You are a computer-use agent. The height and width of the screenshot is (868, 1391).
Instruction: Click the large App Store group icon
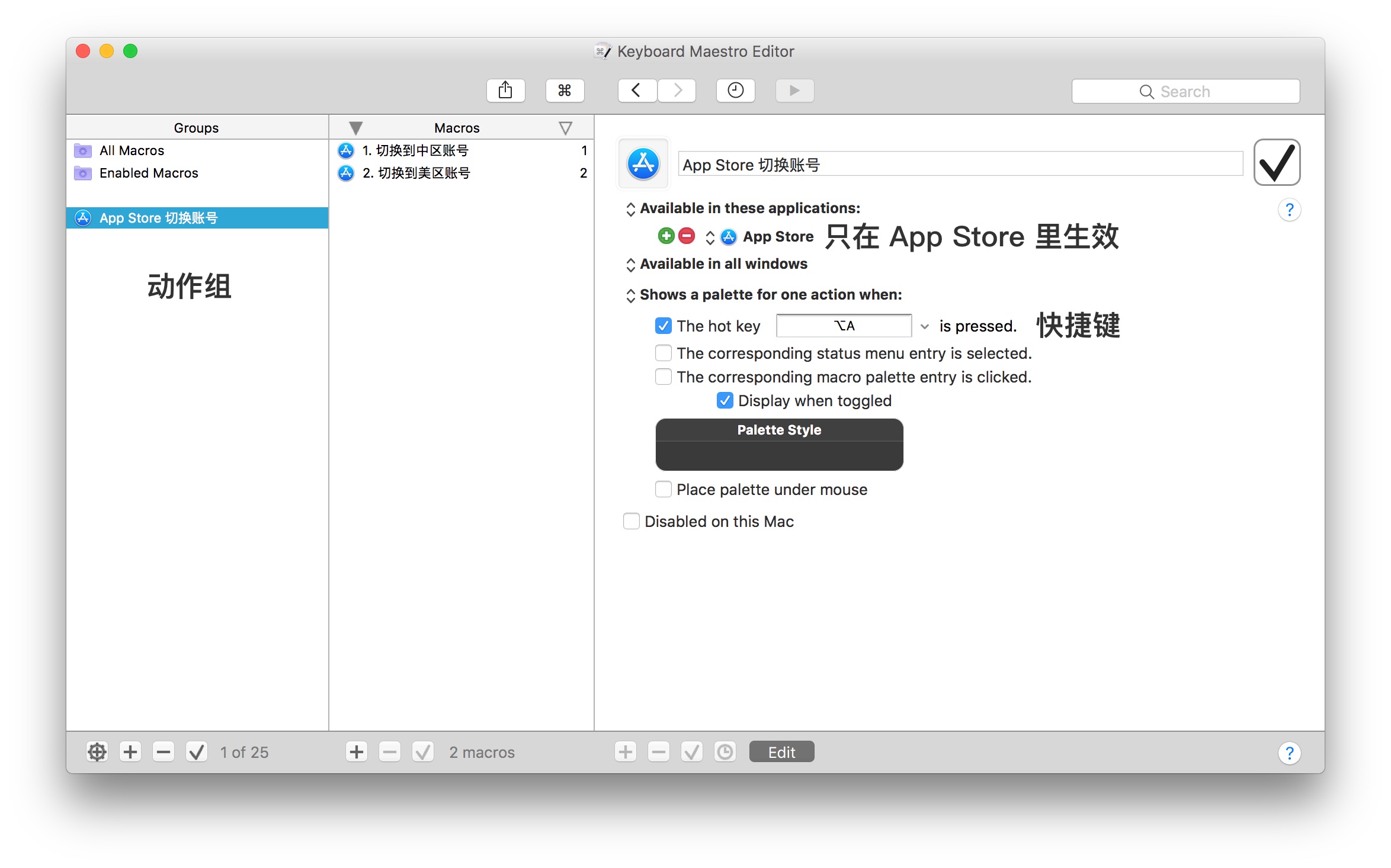[x=643, y=164]
